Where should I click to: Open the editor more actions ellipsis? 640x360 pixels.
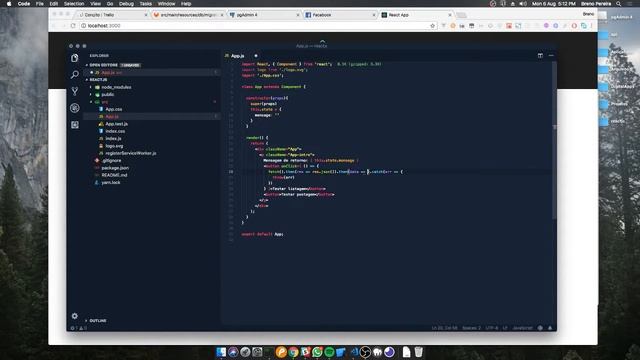551,56
